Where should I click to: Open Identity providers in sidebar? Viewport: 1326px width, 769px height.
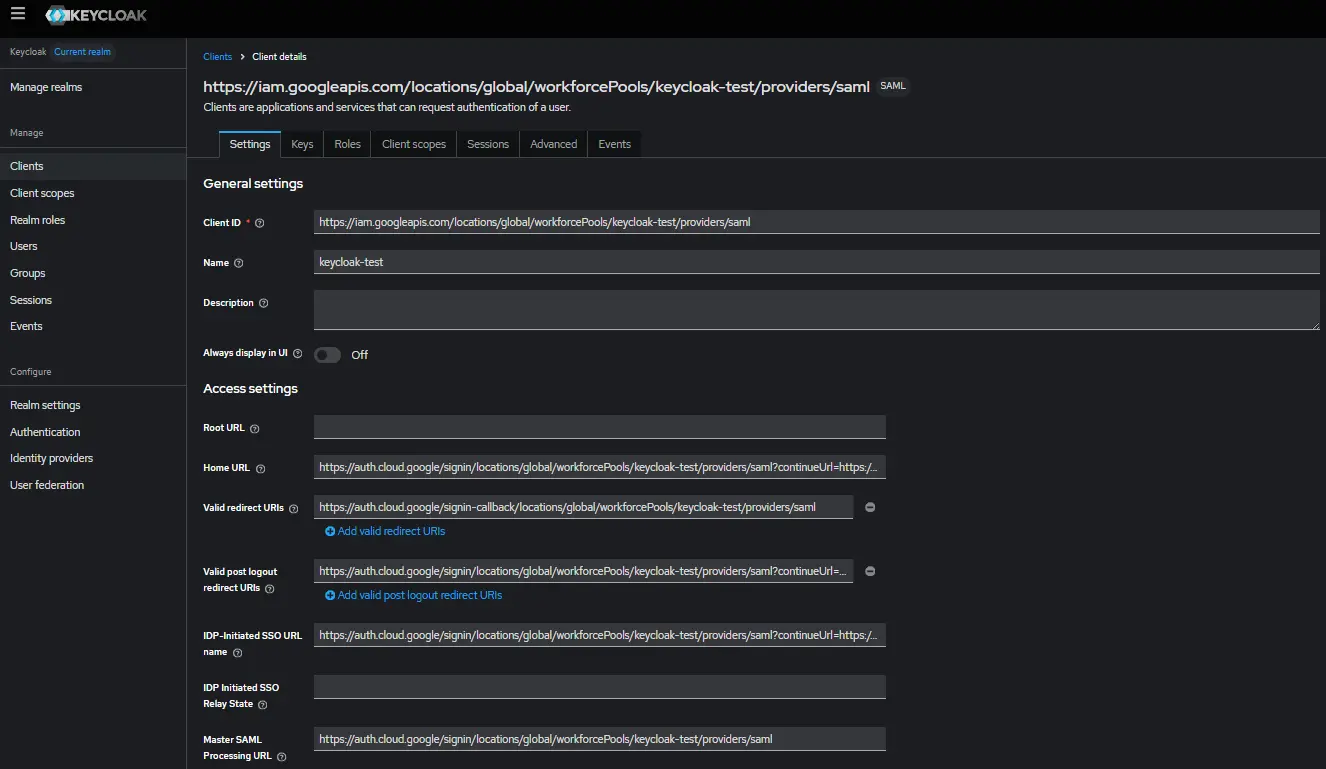click(x=51, y=458)
